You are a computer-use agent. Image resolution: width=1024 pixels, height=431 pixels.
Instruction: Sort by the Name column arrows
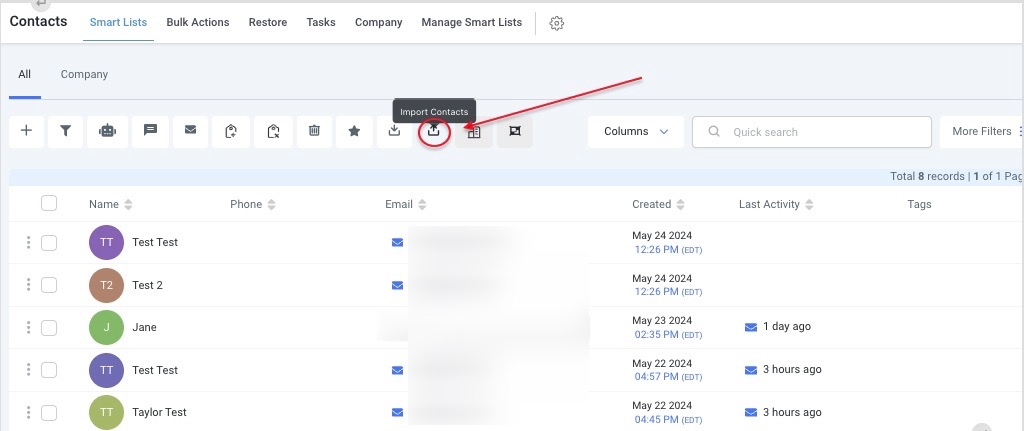click(128, 205)
